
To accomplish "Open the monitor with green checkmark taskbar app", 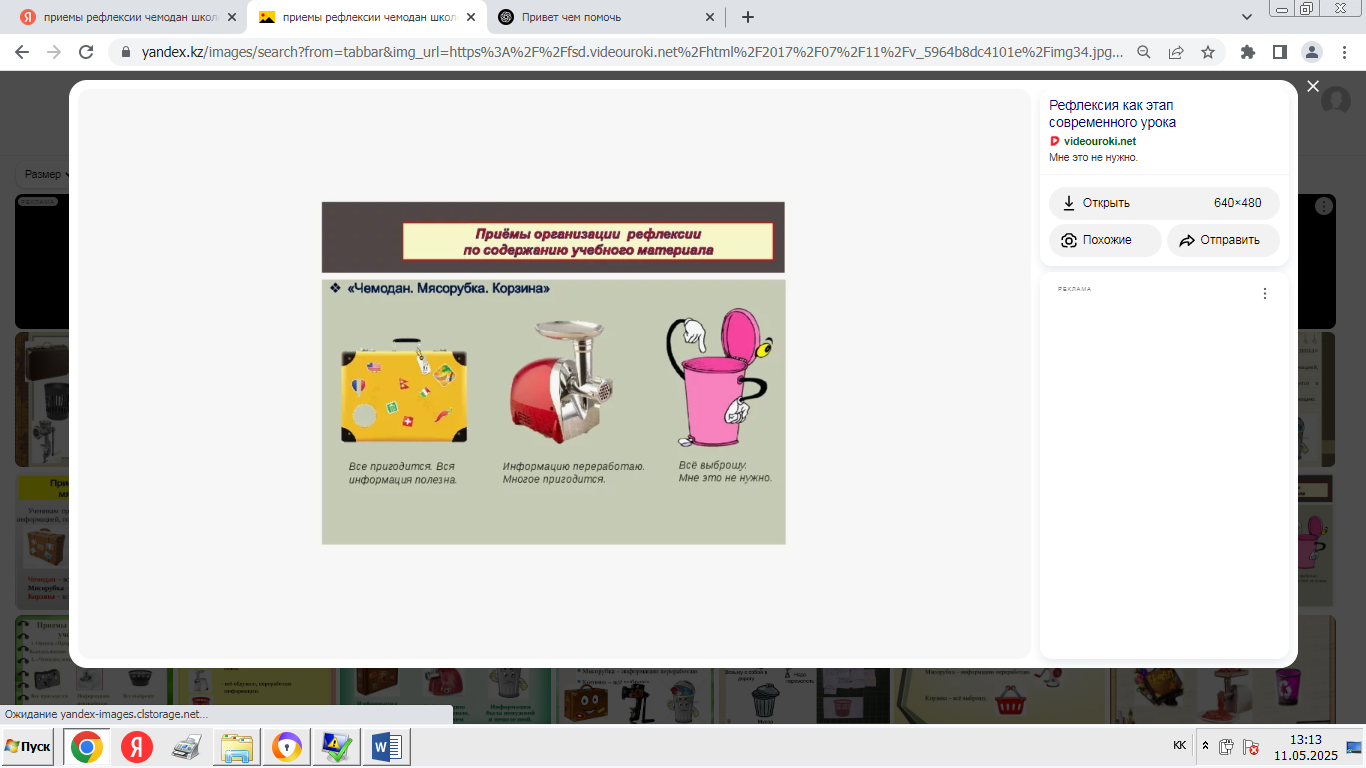I will (336, 747).
